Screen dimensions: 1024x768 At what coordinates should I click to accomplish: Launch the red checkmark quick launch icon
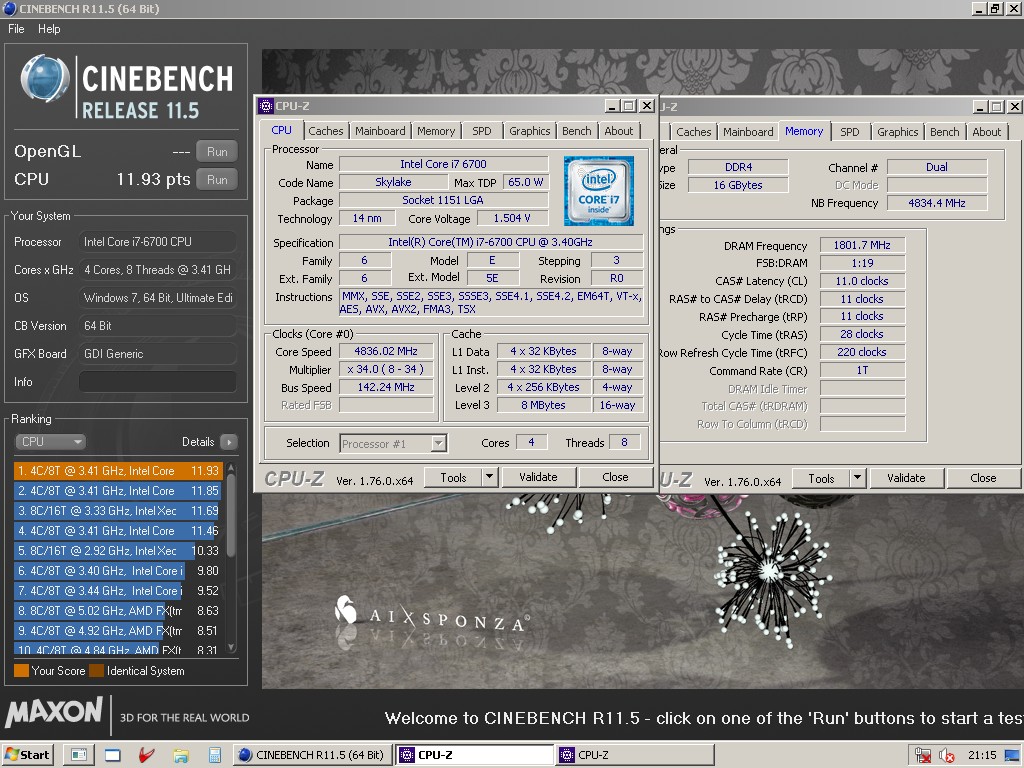tap(147, 755)
